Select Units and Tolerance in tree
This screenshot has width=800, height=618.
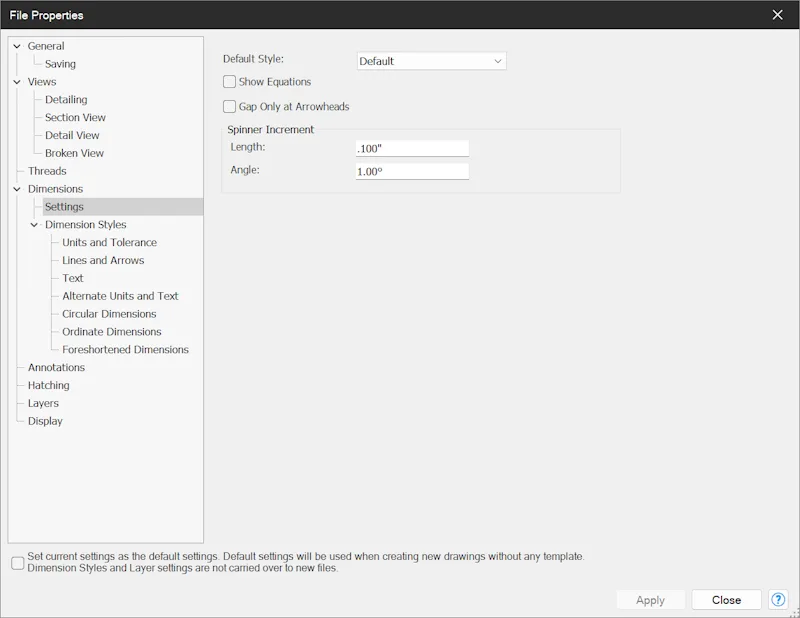click(x=109, y=242)
